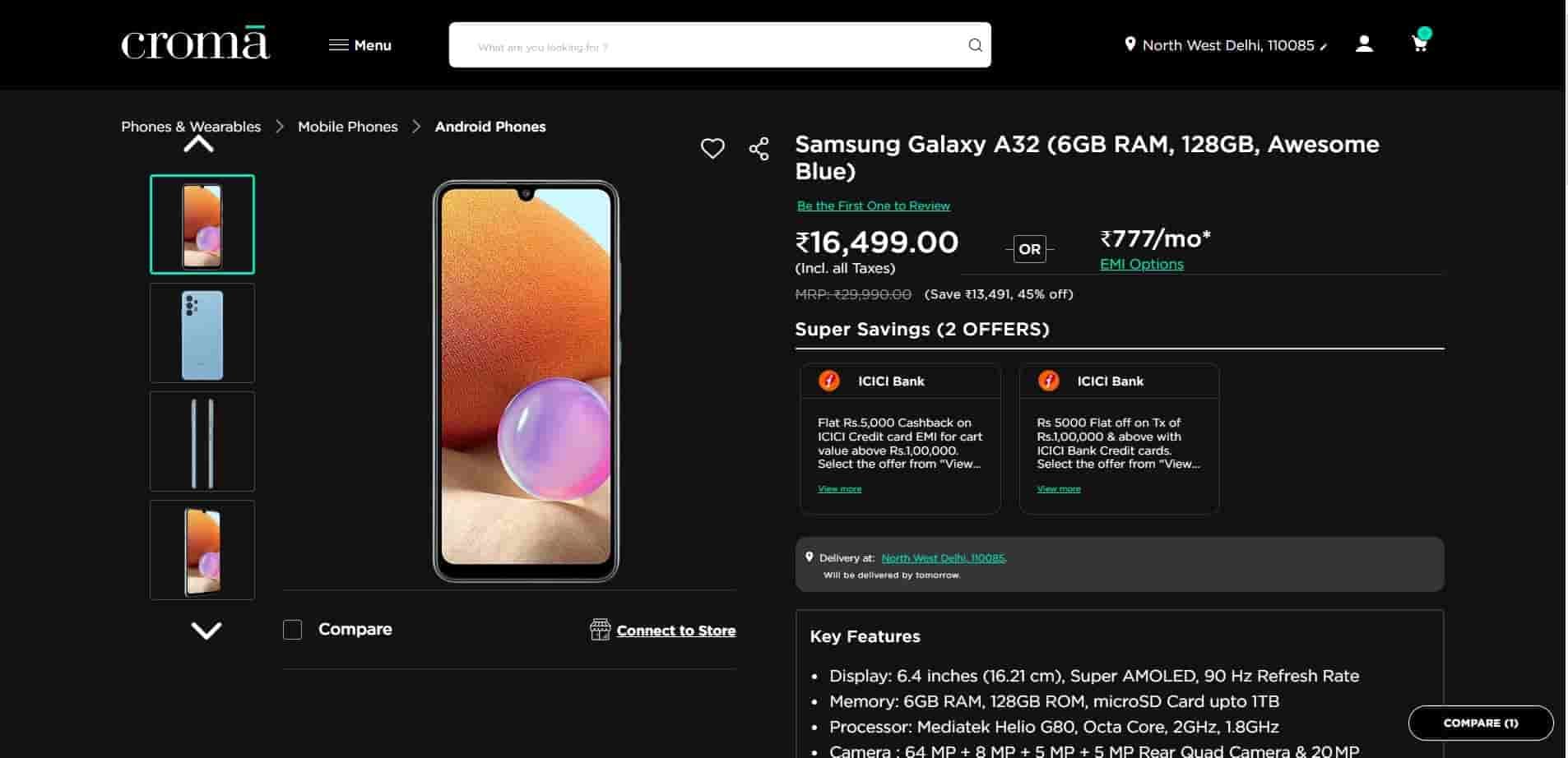Click the search magnifier icon
The height and width of the screenshot is (758, 1568).
[x=975, y=45]
